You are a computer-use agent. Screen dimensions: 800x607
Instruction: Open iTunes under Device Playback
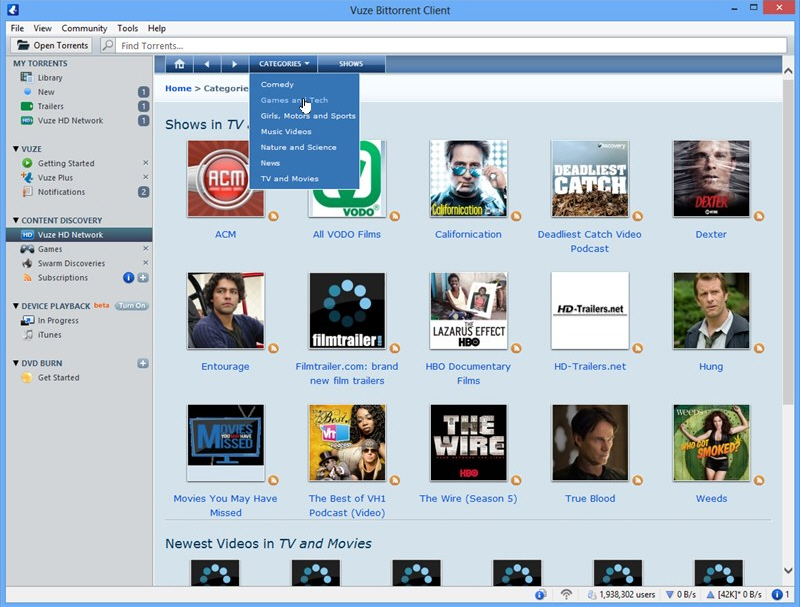[49, 335]
